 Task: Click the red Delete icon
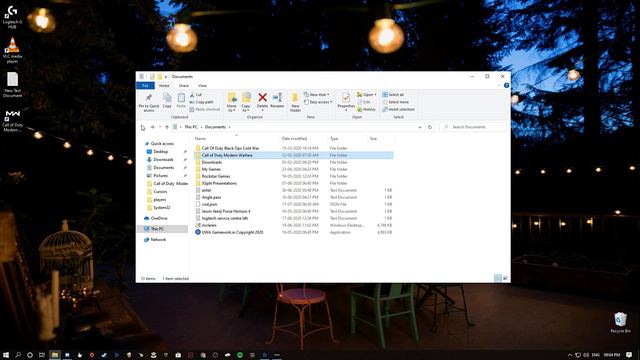(262, 98)
